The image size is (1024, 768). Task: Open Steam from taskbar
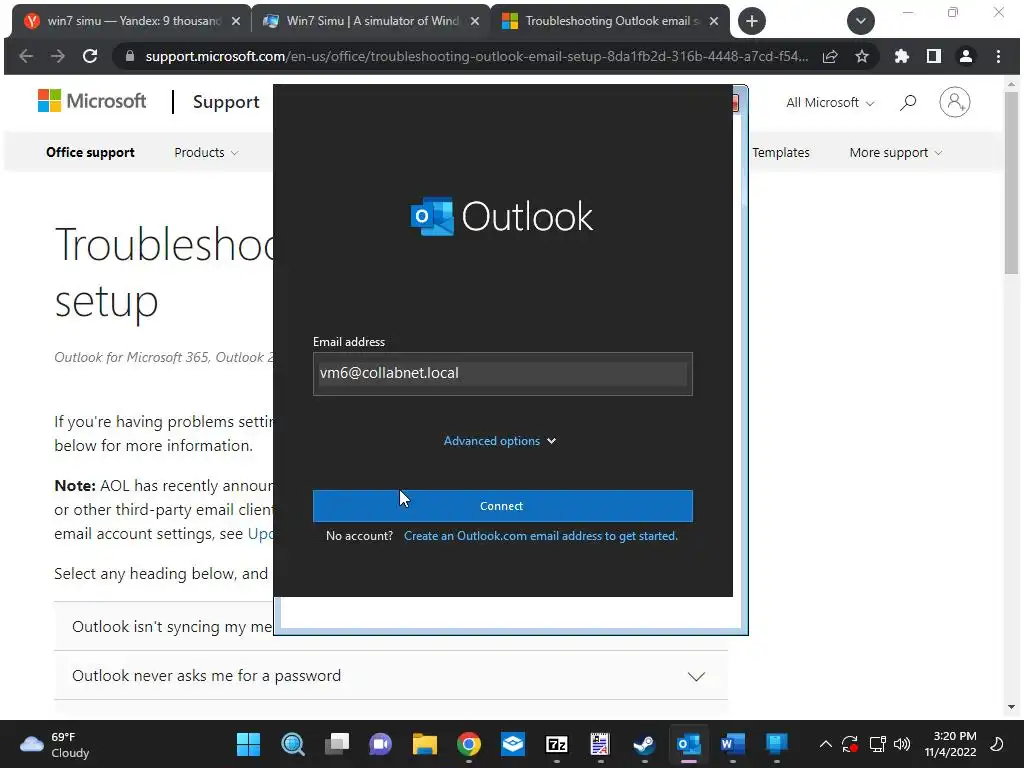point(645,744)
